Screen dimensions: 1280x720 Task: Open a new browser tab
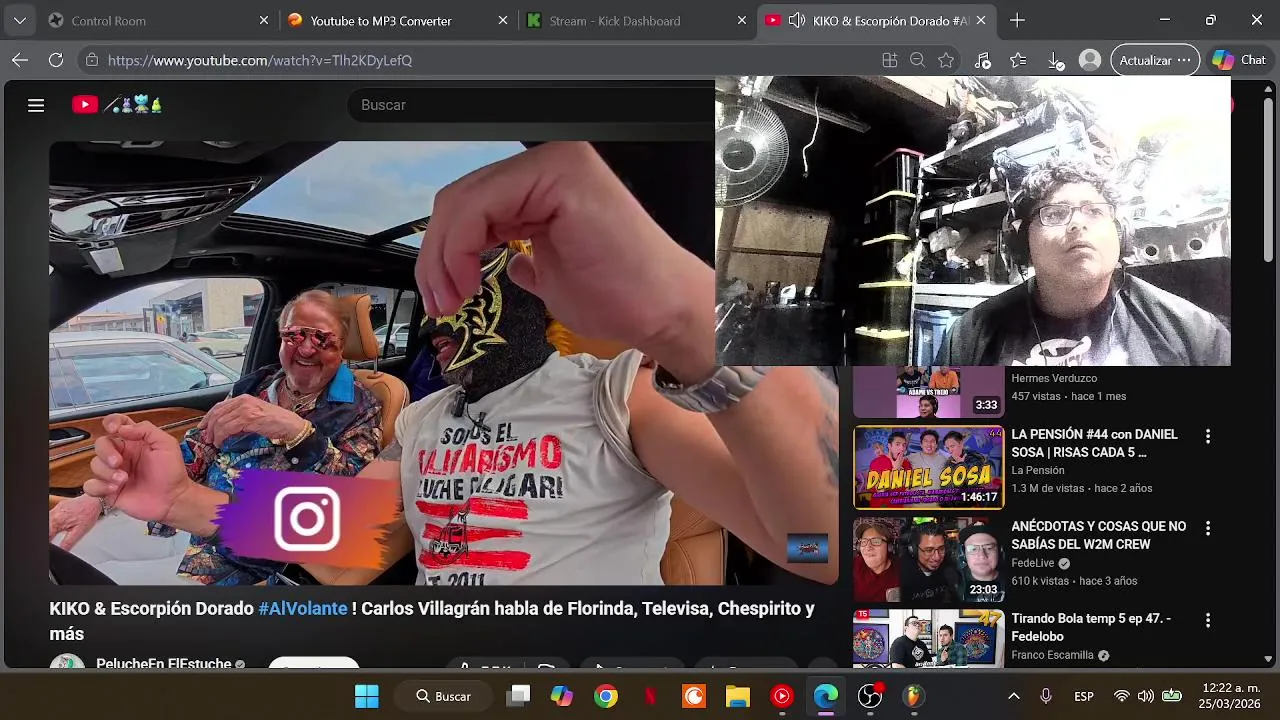point(1017,20)
